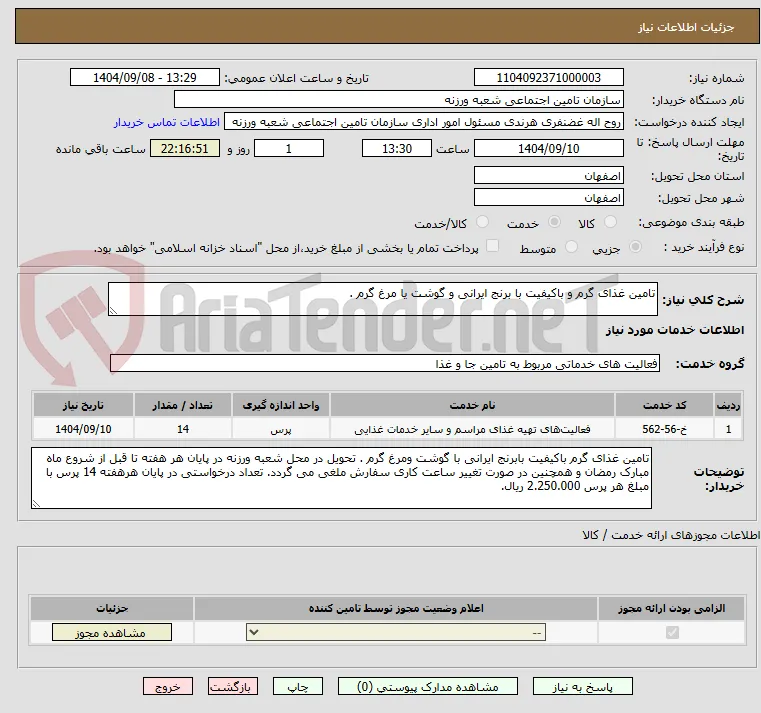Click the service name cell فعالیت‌های تهیه غذای مراسم
This screenshot has width=761, height=713.
(x=472, y=429)
